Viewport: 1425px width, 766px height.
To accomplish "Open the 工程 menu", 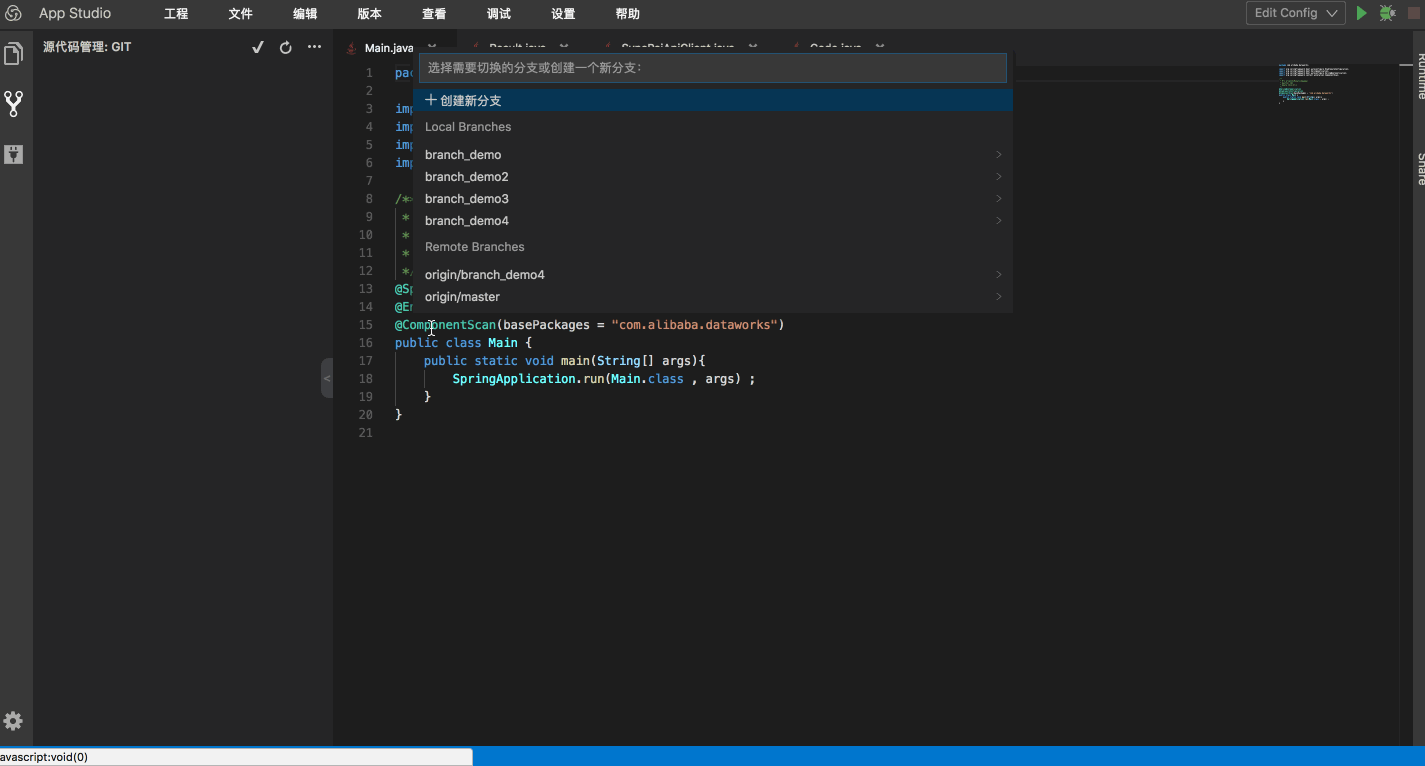I will (x=176, y=14).
